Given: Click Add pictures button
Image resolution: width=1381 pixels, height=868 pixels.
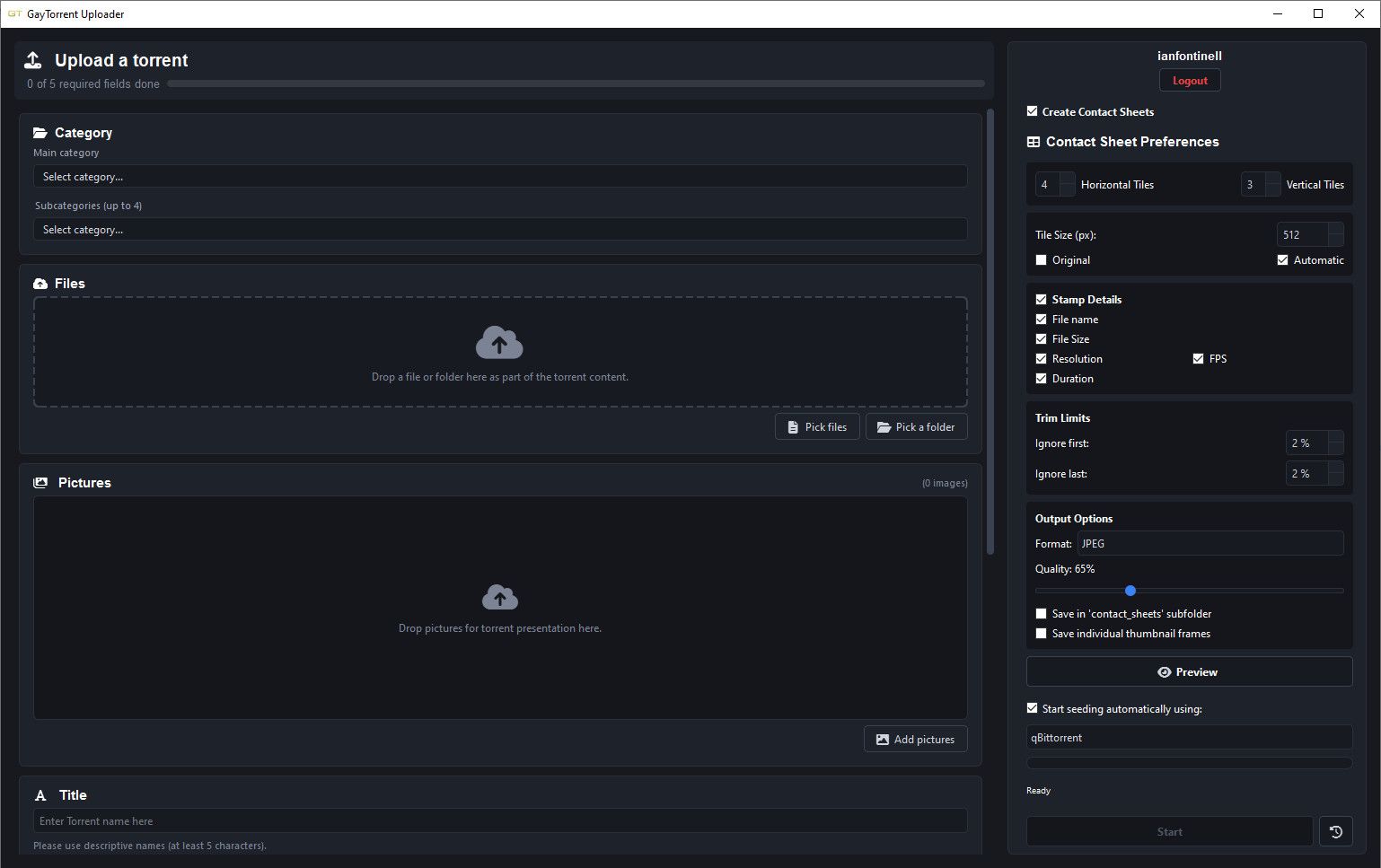Looking at the screenshot, I should 916,740.
